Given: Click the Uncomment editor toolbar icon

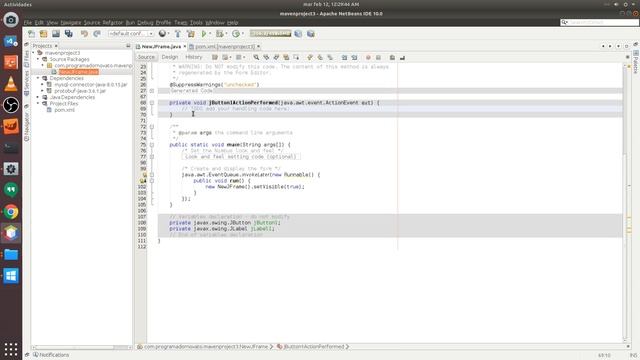Looking at the screenshot, I should pos(402,58).
